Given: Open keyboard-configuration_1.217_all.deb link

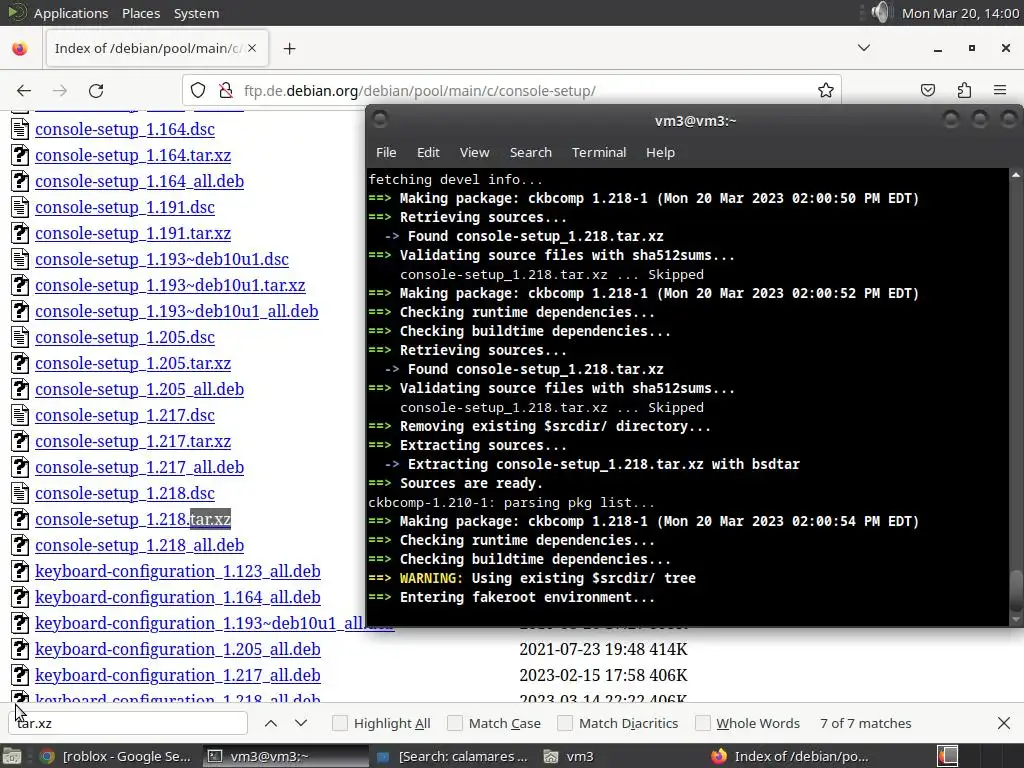Looking at the screenshot, I should point(178,675).
